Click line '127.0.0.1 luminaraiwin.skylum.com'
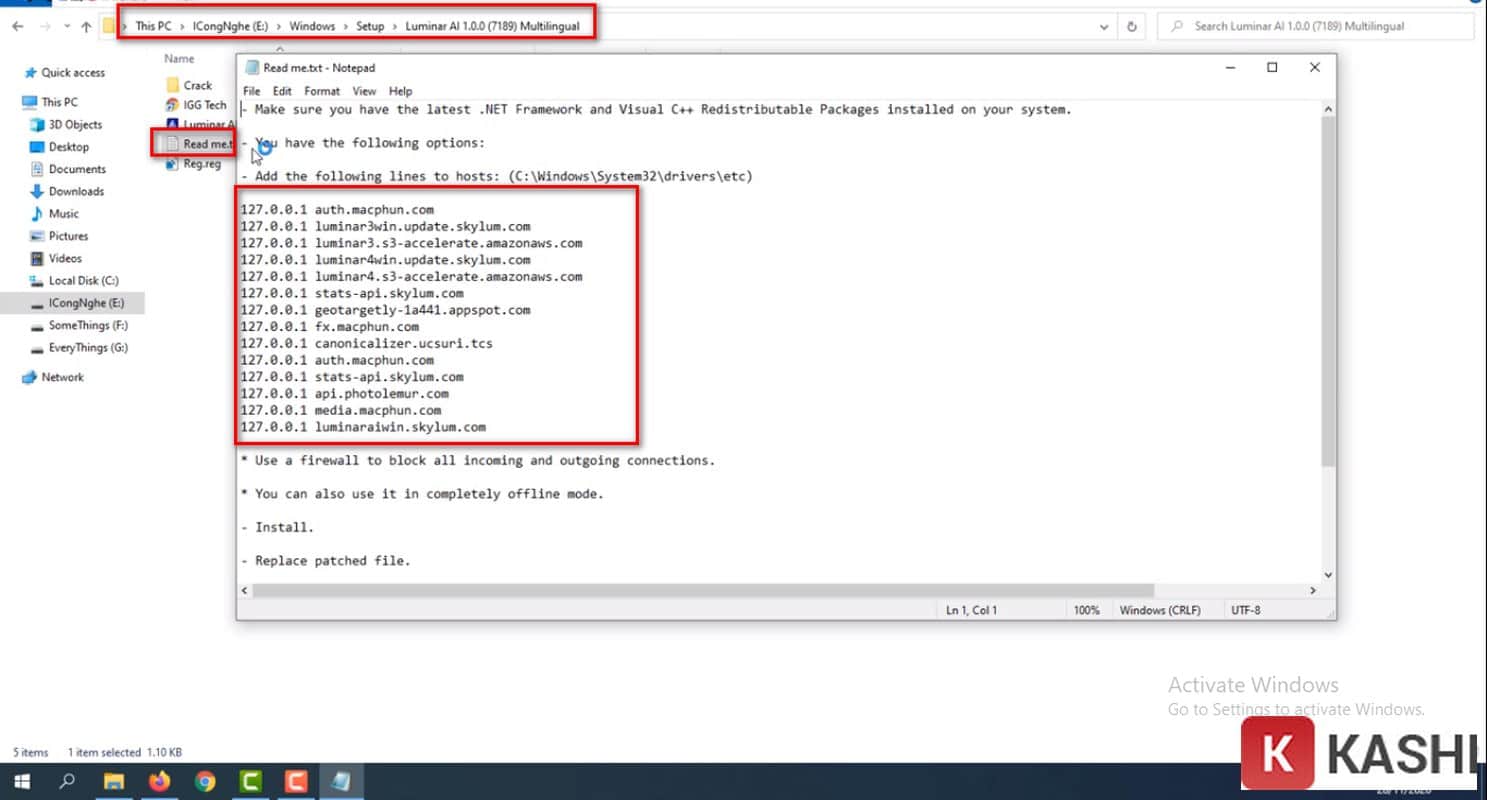This screenshot has width=1487, height=800. coord(363,427)
